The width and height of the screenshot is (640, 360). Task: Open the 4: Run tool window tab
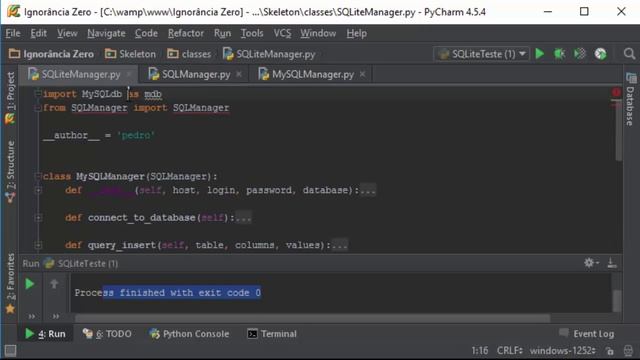[45, 334]
